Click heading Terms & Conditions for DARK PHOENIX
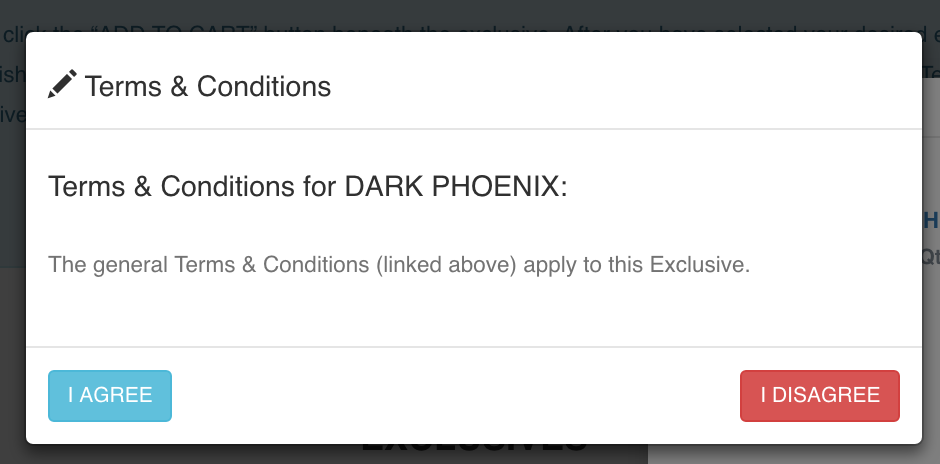Screen dimensions: 940x464 click(308, 186)
